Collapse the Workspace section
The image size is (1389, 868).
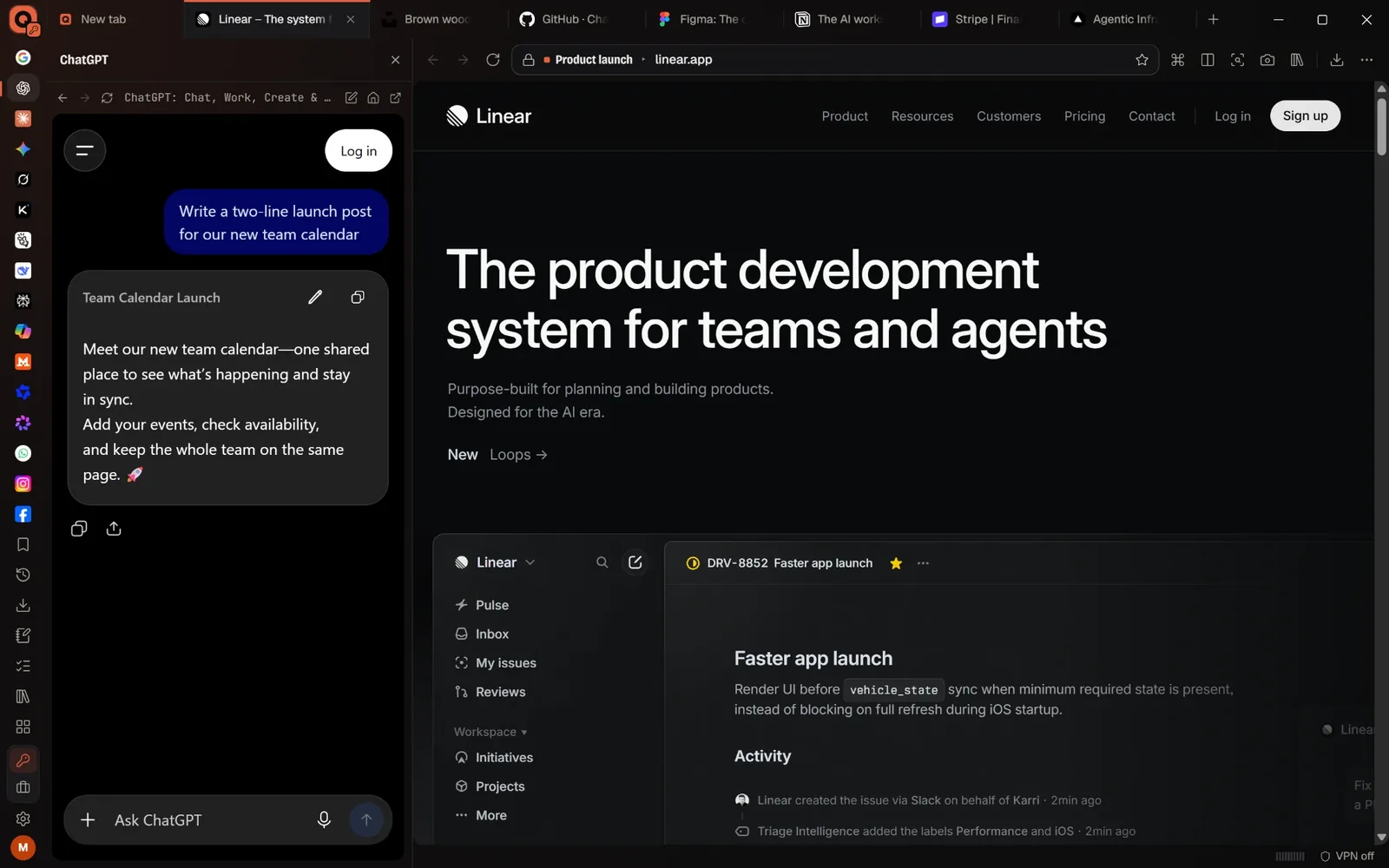pyautogui.click(x=490, y=732)
